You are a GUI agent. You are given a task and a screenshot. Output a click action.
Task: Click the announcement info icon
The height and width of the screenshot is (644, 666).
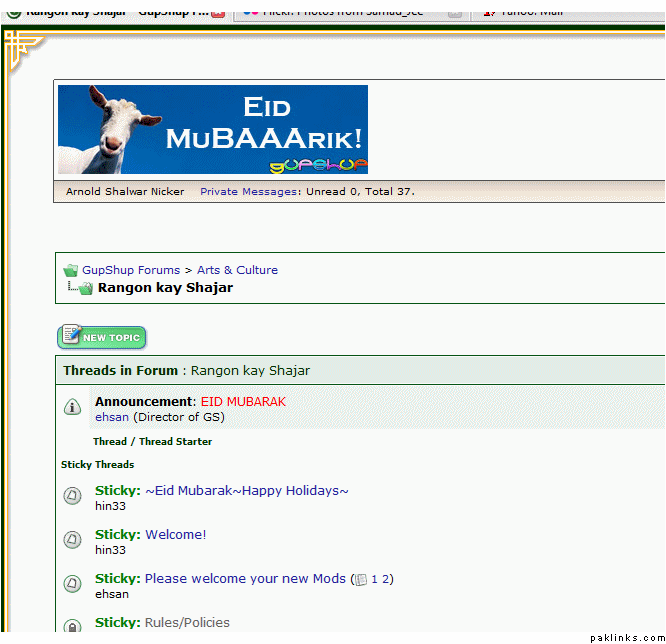click(x=72, y=407)
